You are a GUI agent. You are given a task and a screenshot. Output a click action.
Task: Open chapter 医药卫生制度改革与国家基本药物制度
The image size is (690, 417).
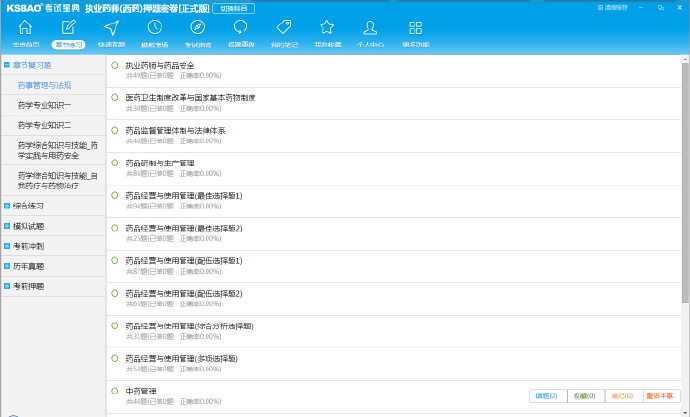tap(190, 98)
